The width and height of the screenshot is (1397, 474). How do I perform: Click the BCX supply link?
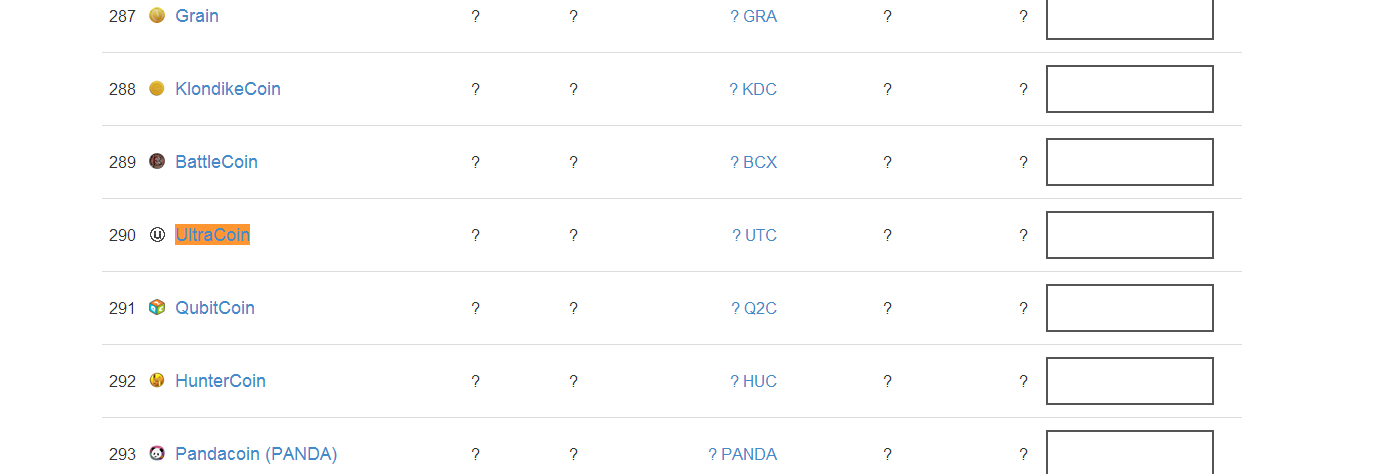pyautogui.click(x=754, y=162)
